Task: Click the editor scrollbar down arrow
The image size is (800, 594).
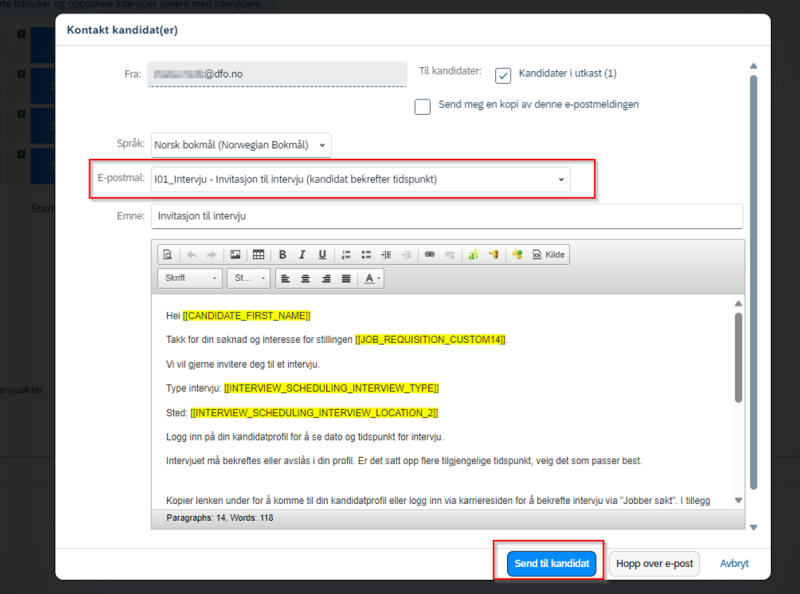Action: tap(738, 500)
